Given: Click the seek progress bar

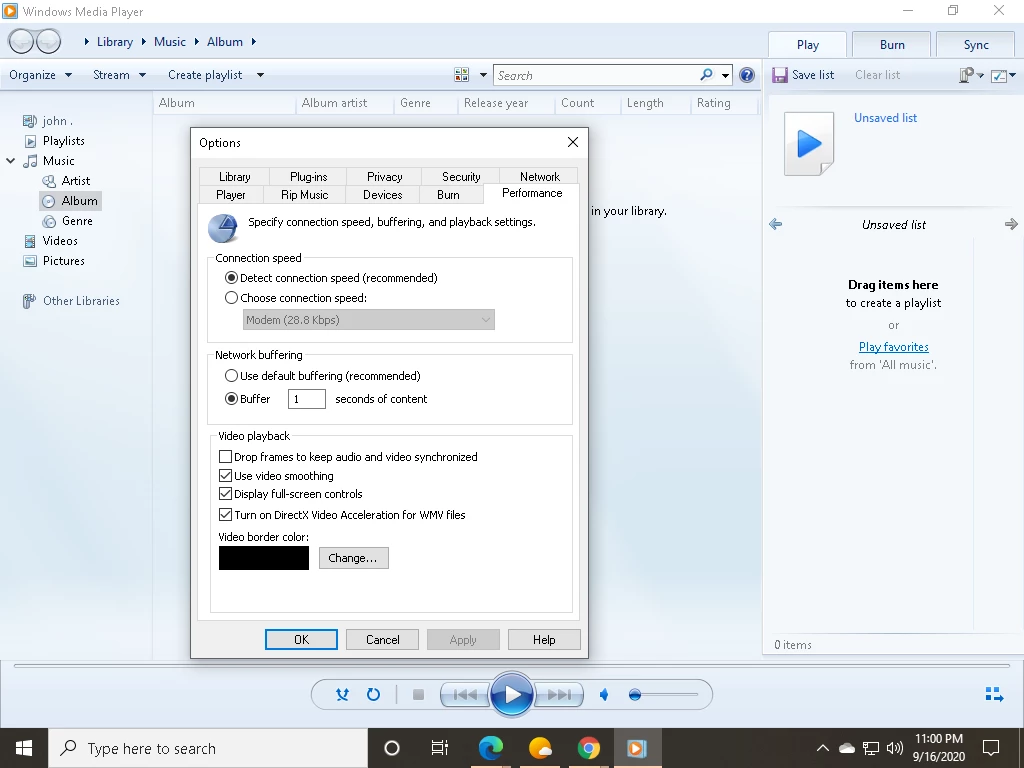Looking at the screenshot, I should click(511, 666).
